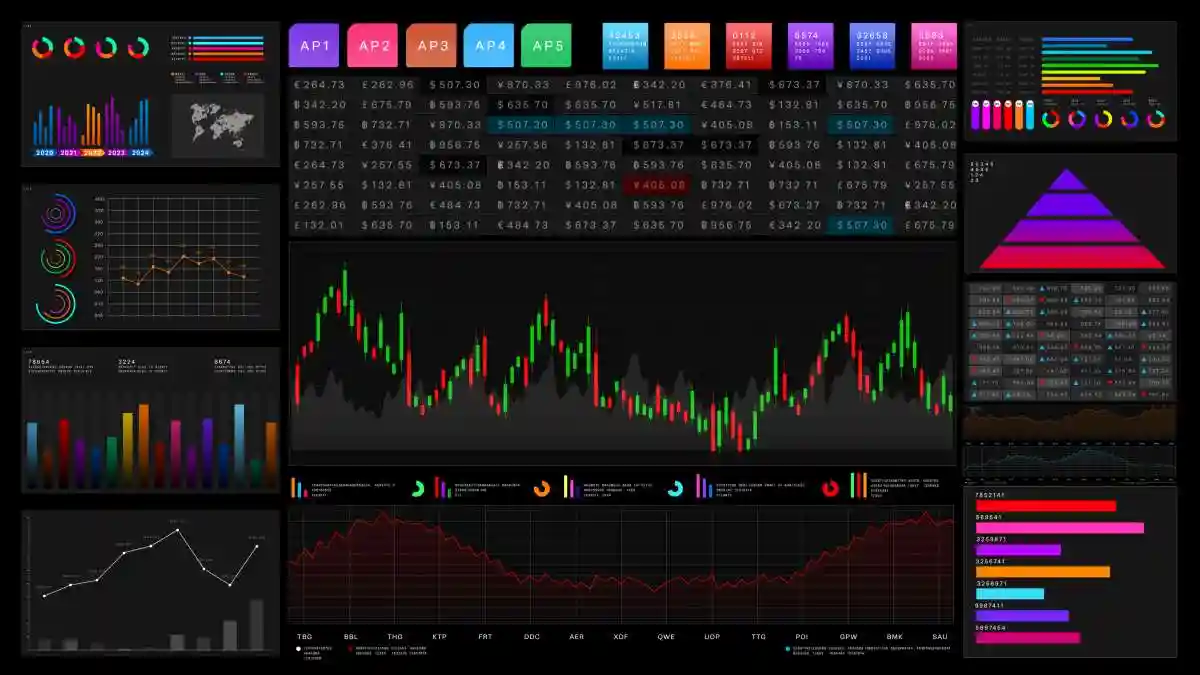Open the purple 6574 stat card
This screenshot has width=1200, height=675.
(811, 46)
